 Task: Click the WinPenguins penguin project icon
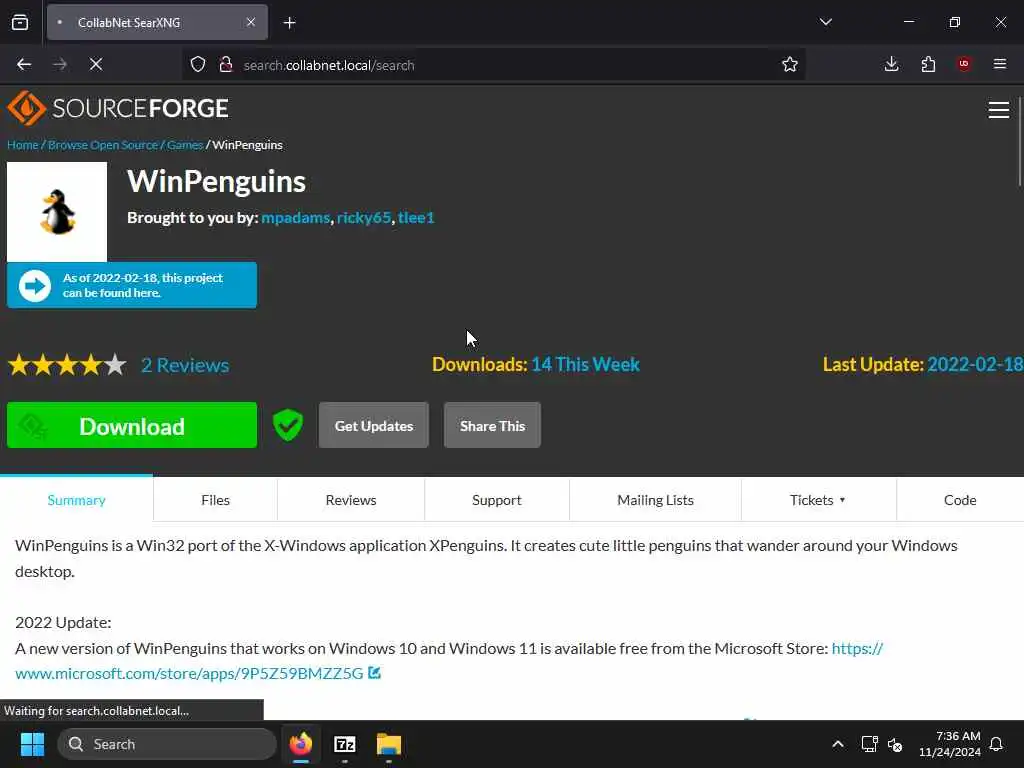click(57, 212)
